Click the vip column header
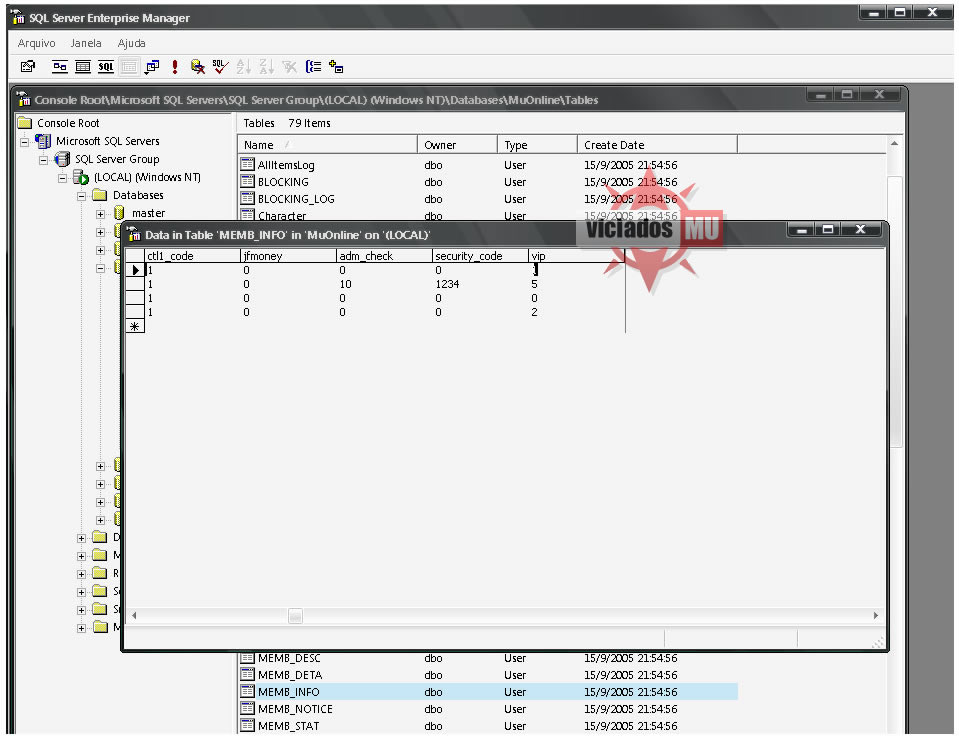This screenshot has width=959, height=737. point(576,256)
